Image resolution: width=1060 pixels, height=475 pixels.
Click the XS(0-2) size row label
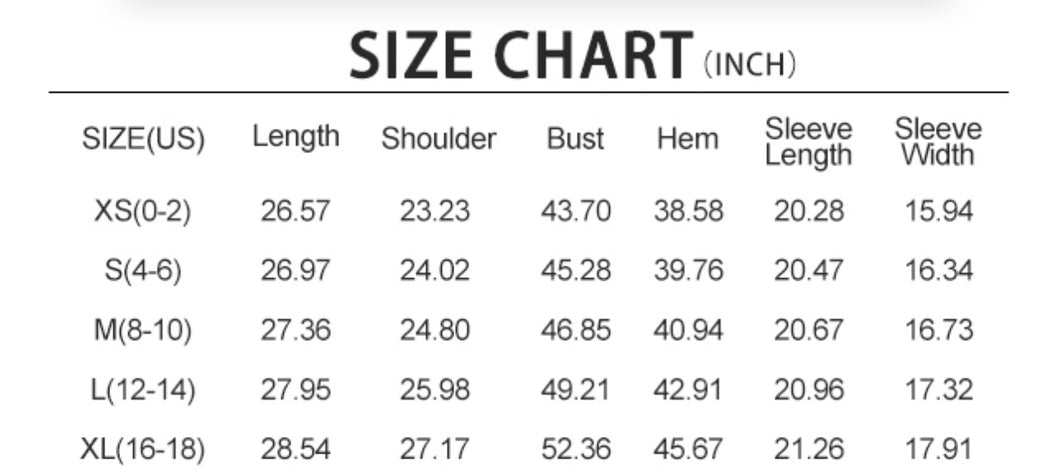(143, 211)
